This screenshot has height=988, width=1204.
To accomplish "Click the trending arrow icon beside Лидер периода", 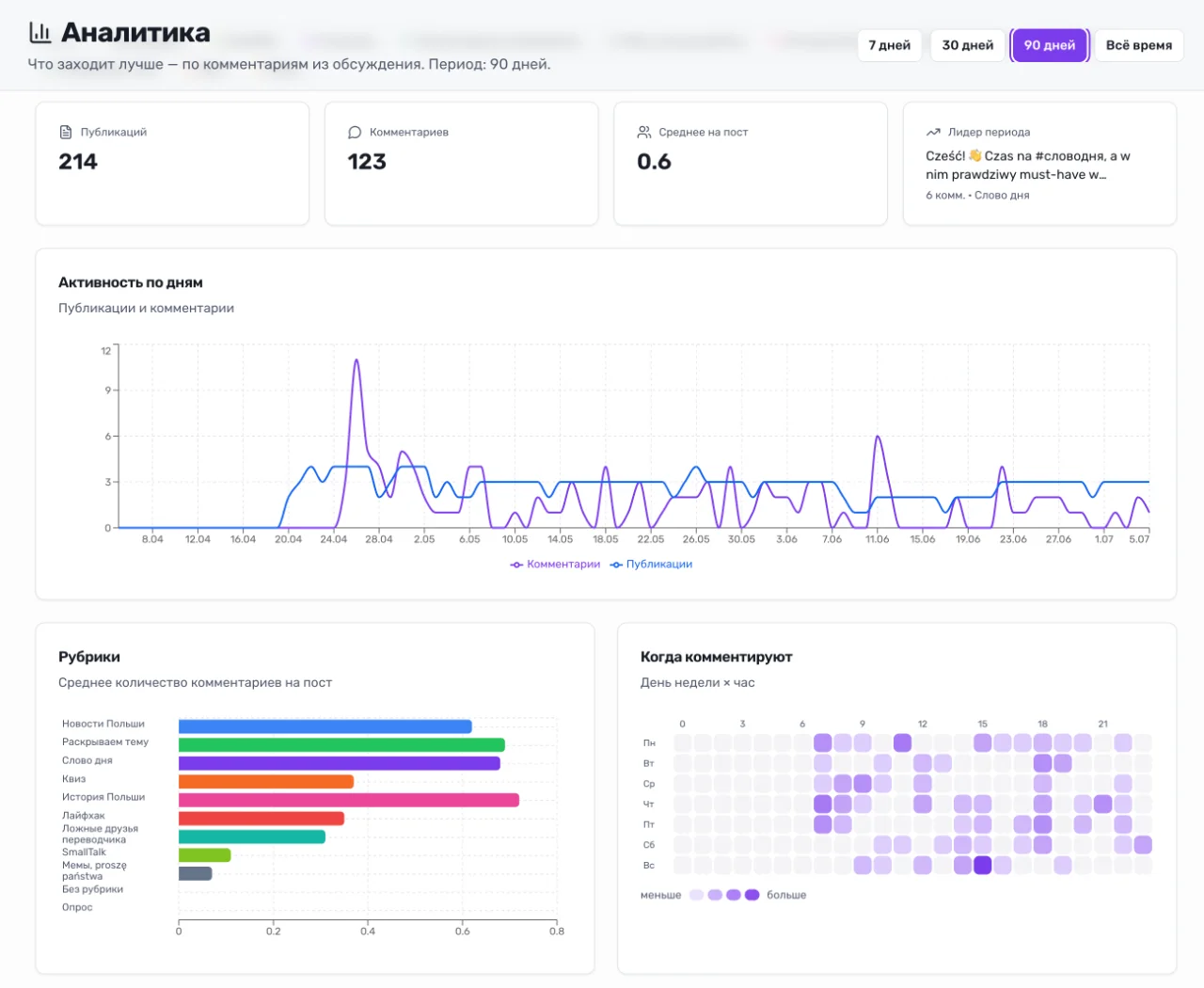I will coord(933,133).
